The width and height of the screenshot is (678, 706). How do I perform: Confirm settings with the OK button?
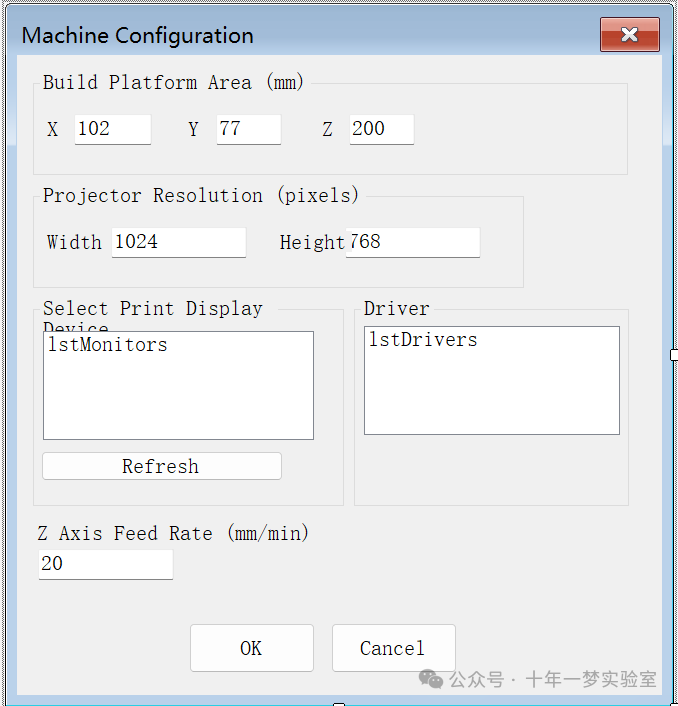(x=252, y=648)
